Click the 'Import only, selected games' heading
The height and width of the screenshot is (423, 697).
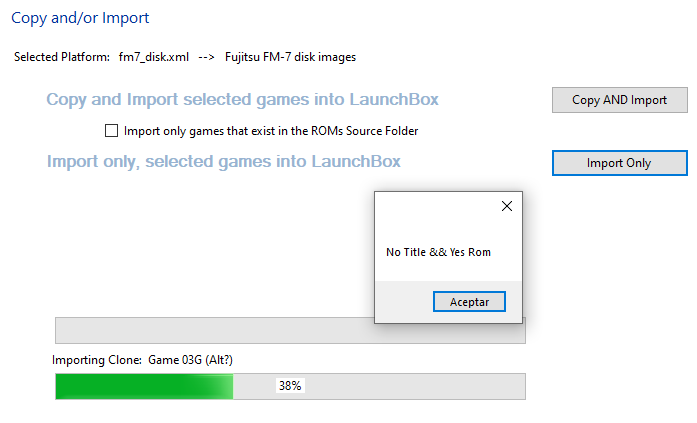click(224, 161)
